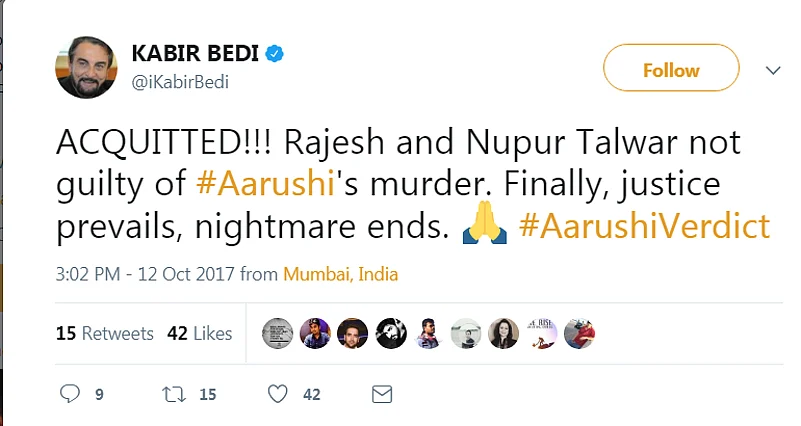
Task: View the 15 Retweets list
Action: [105, 333]
